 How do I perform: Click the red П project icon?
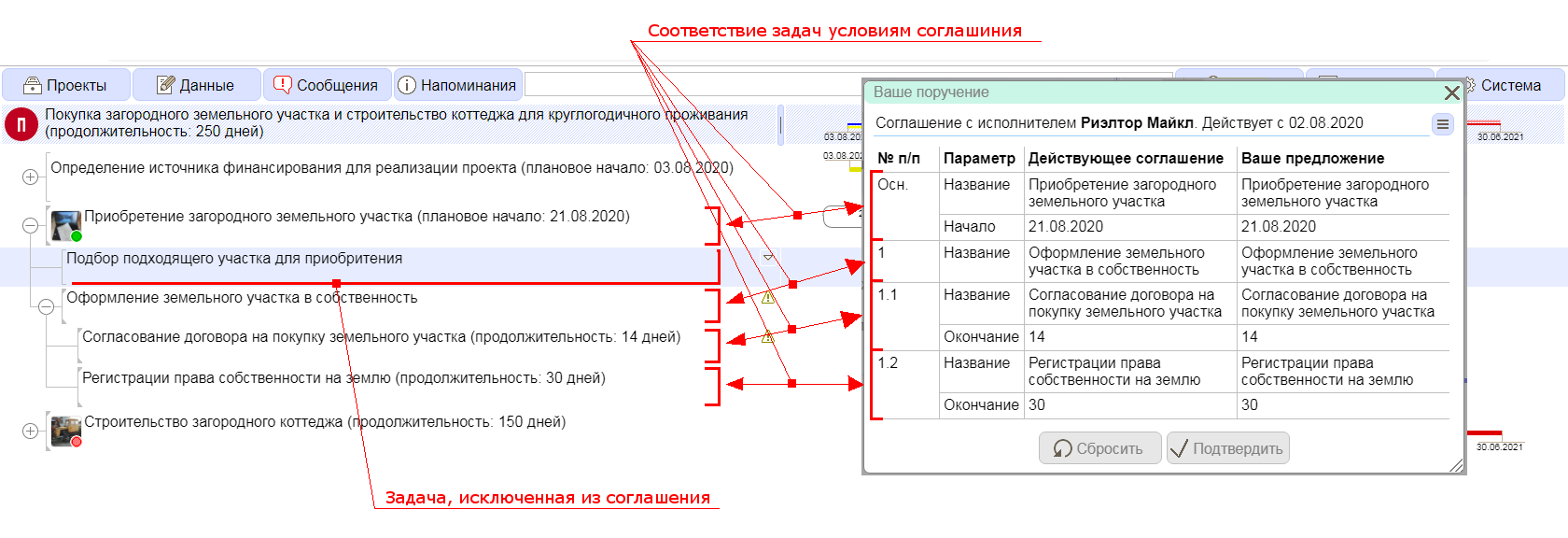21,123
